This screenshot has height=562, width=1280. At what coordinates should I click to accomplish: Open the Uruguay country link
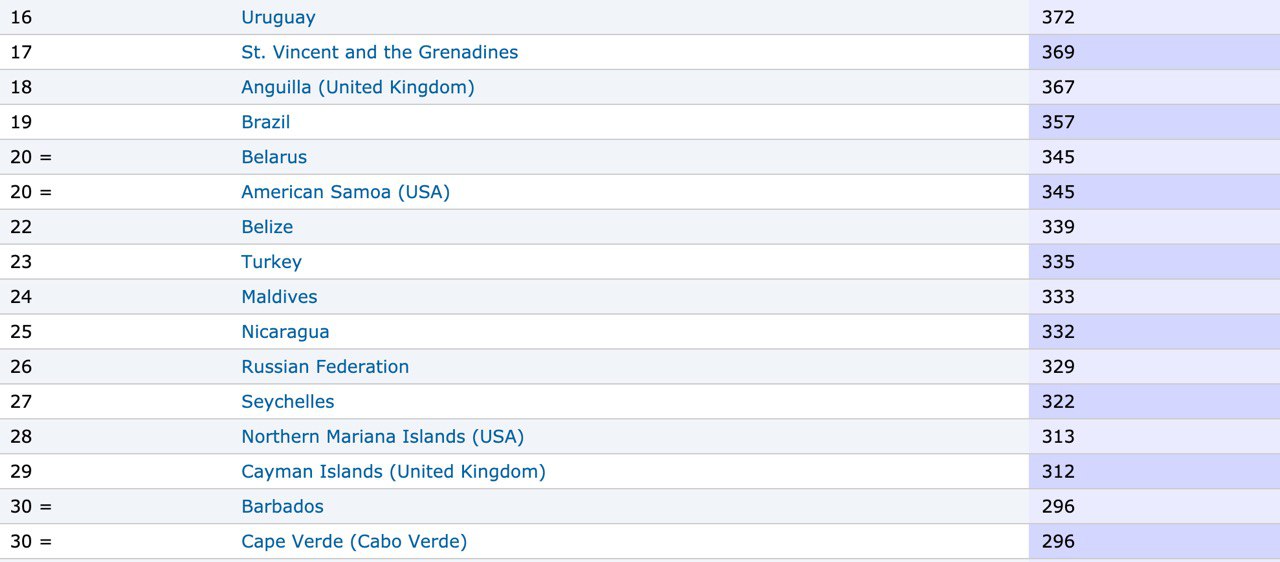point(278,17)
